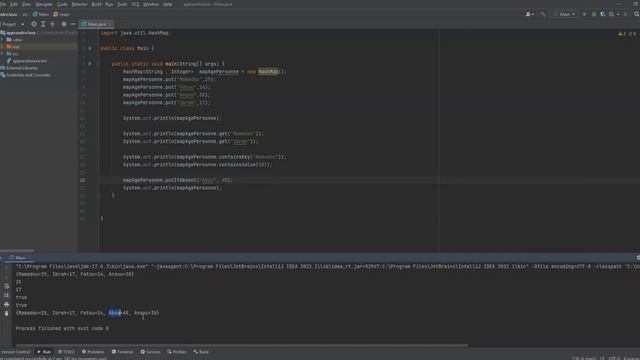Screen dimensions: 640x360
Task: Open the Build tool window
Action: 201,351
